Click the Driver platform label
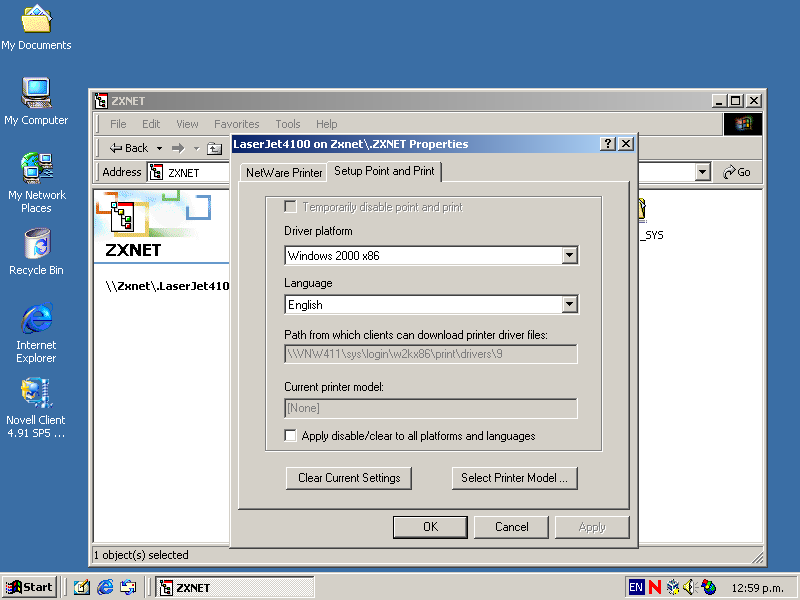Screen dimensions: 800x600 pos(318,231)
